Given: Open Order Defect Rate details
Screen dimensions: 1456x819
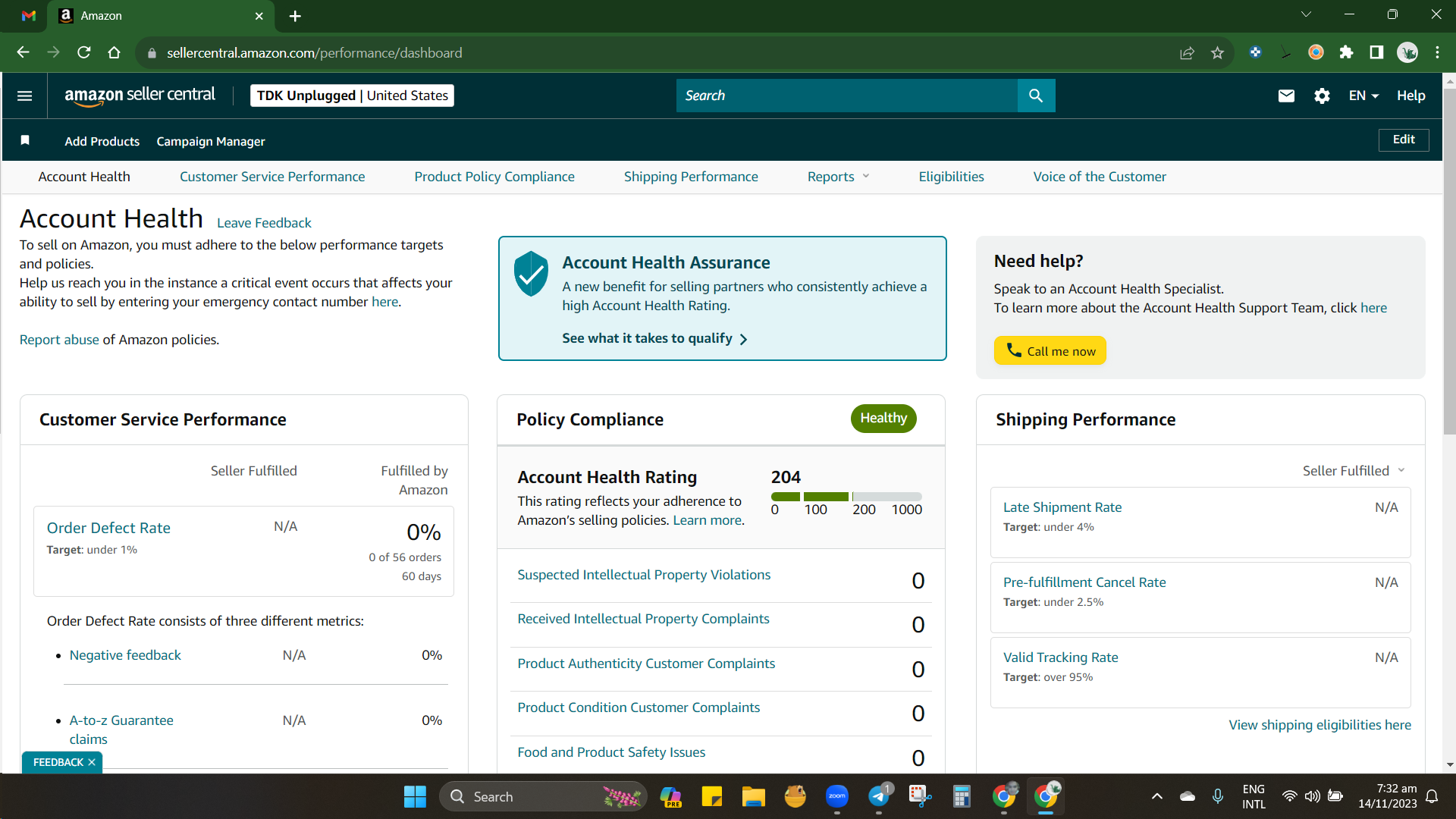Looking at the screenshot, I should point(108,528).
